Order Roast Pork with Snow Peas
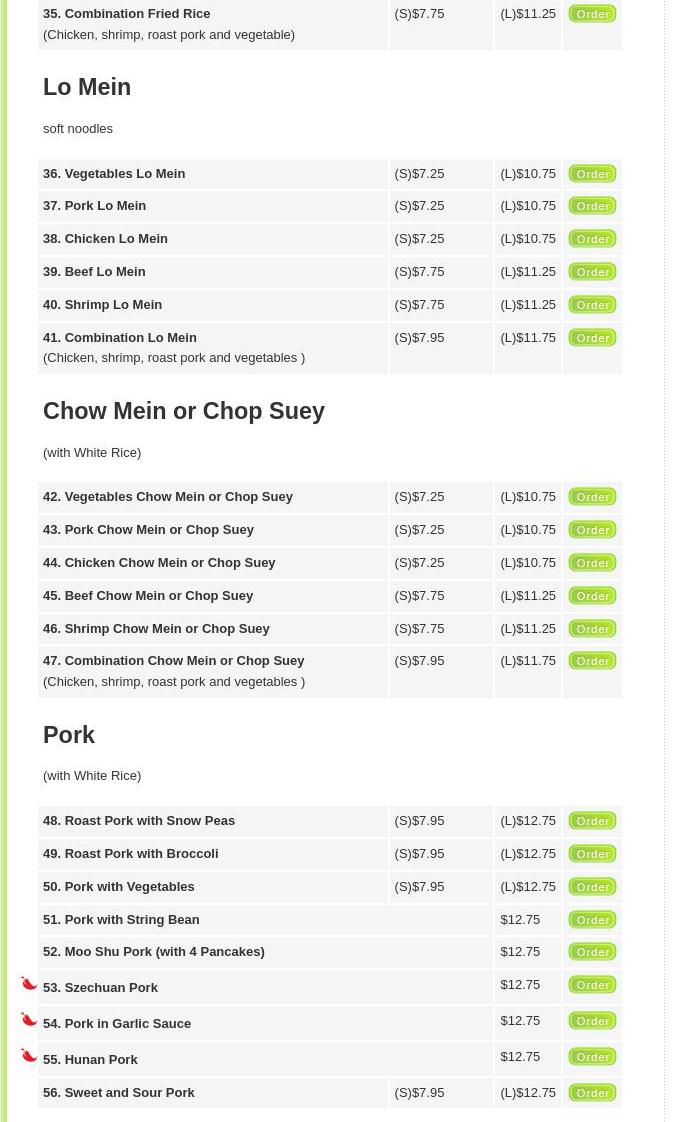 592,821
